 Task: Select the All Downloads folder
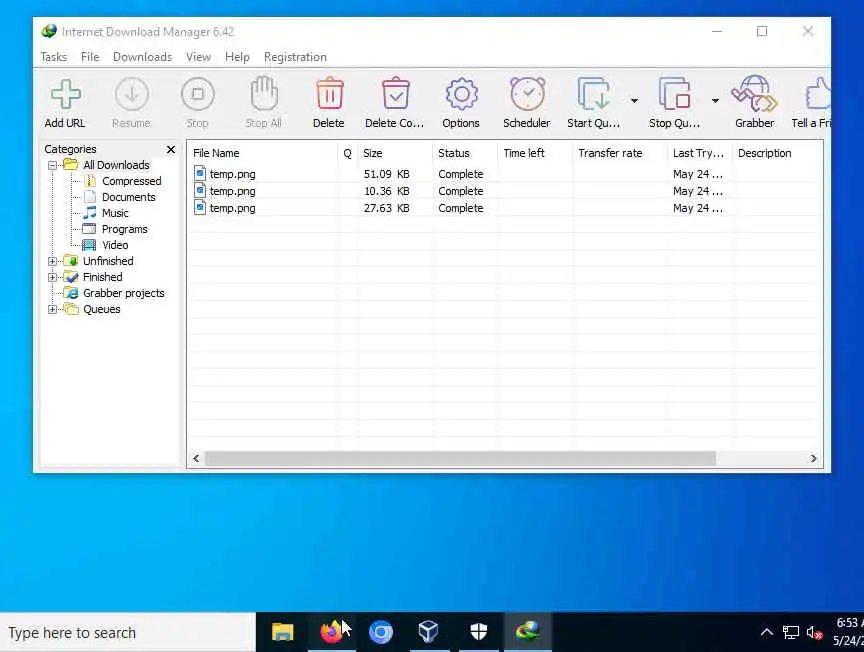point(116,165)
